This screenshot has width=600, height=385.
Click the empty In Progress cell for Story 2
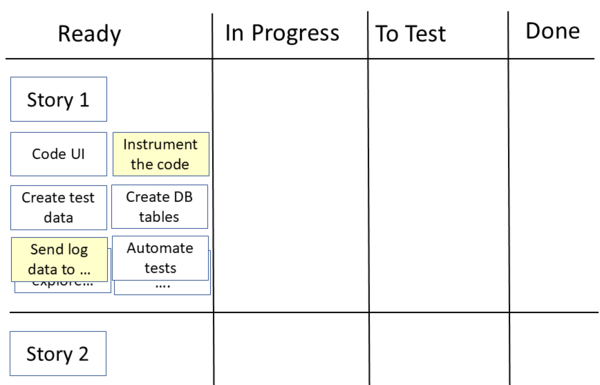pos(291,349)
